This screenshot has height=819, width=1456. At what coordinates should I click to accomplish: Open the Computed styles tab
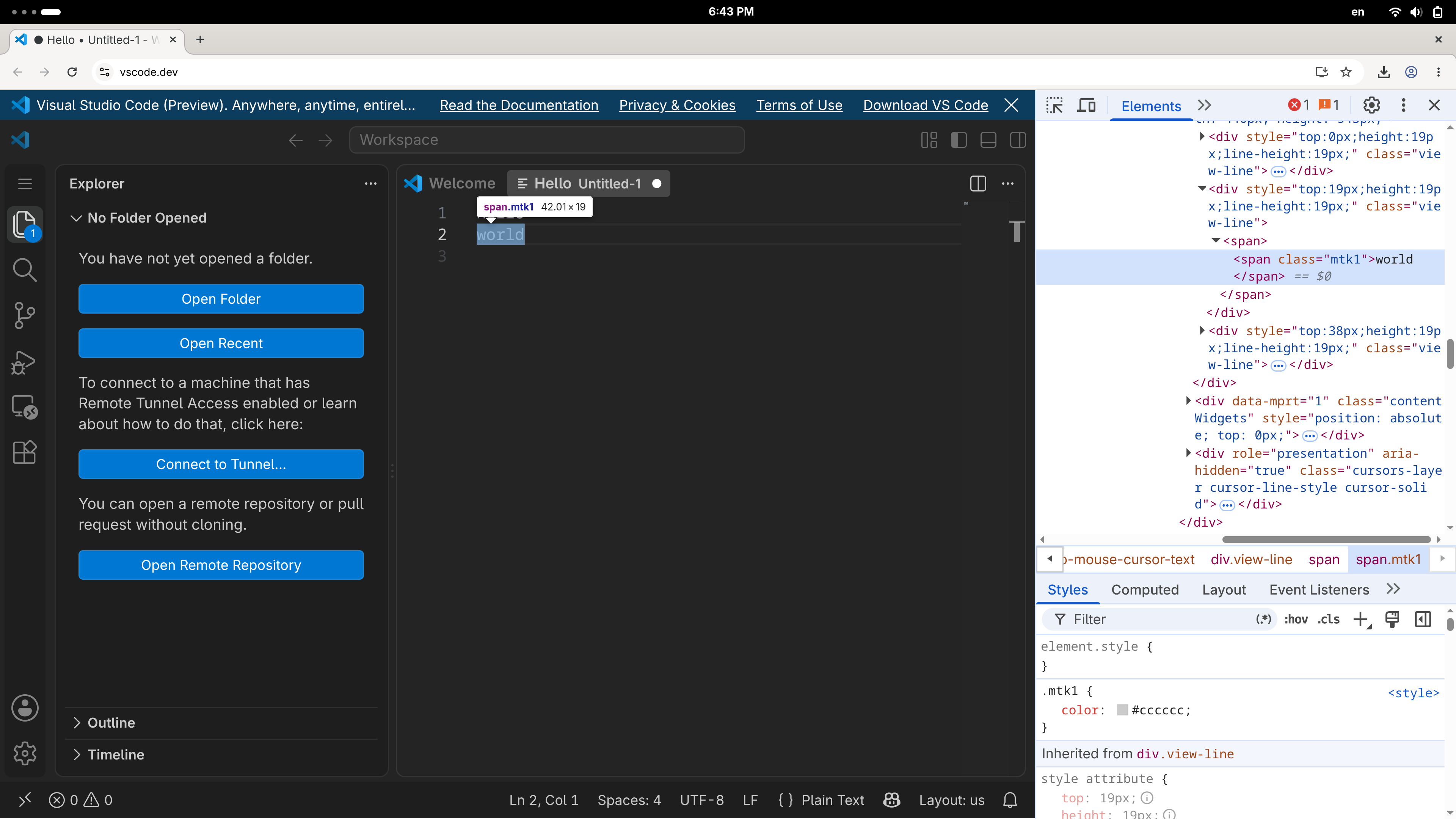(x=1145, y=590)
